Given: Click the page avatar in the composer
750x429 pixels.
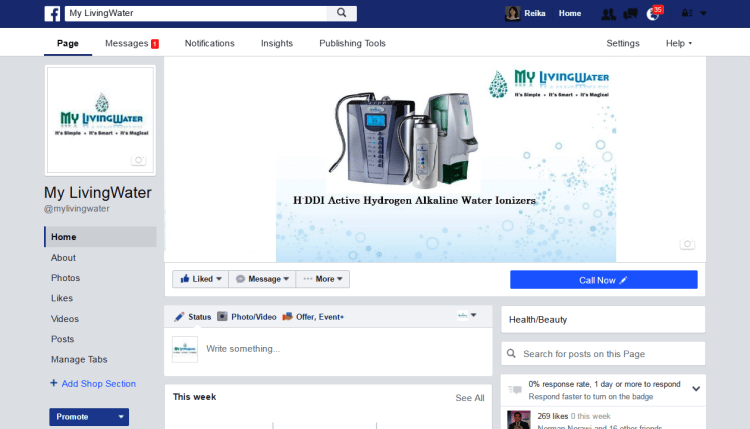Looking at the screenshot, I should click(185, 349).
